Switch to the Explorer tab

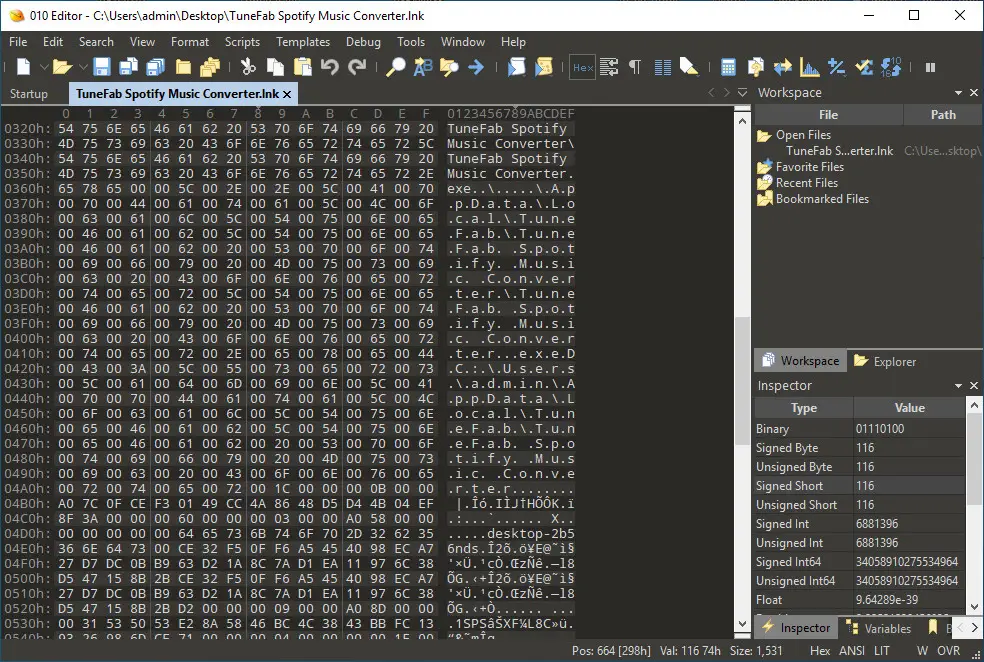885,361
